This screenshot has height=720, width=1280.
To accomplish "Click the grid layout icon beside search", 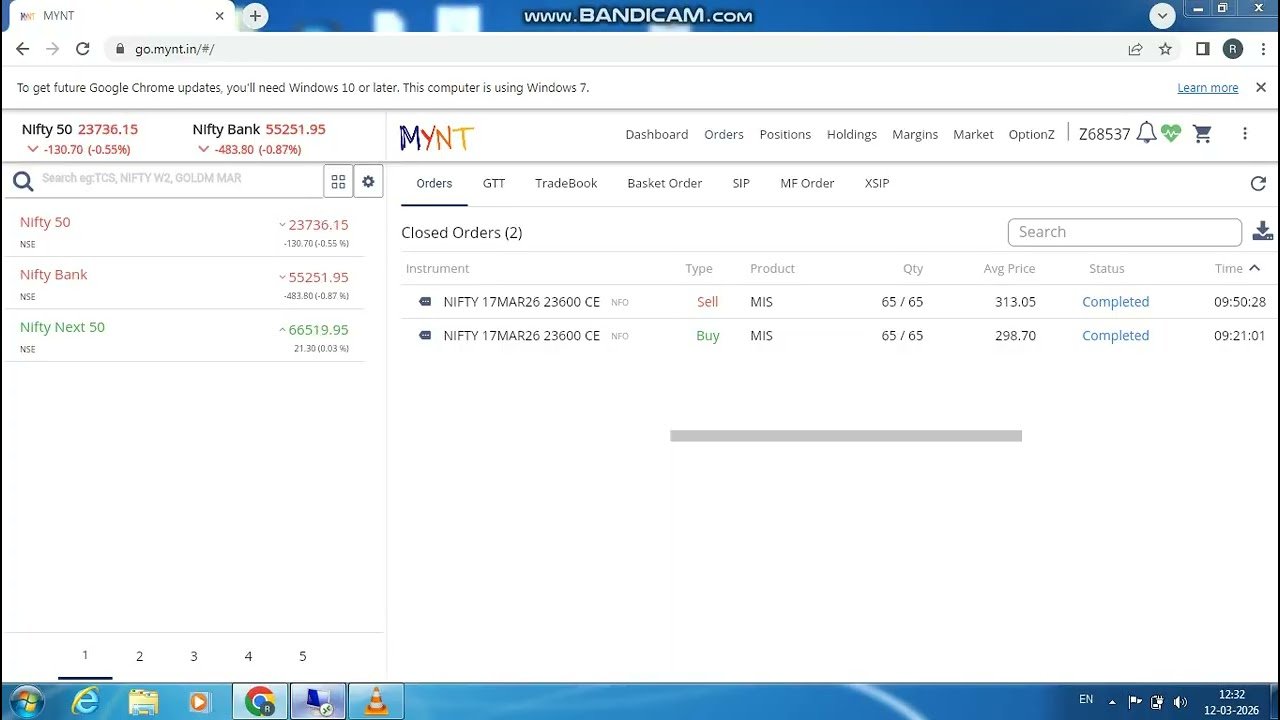I will [x=338, y=181].
